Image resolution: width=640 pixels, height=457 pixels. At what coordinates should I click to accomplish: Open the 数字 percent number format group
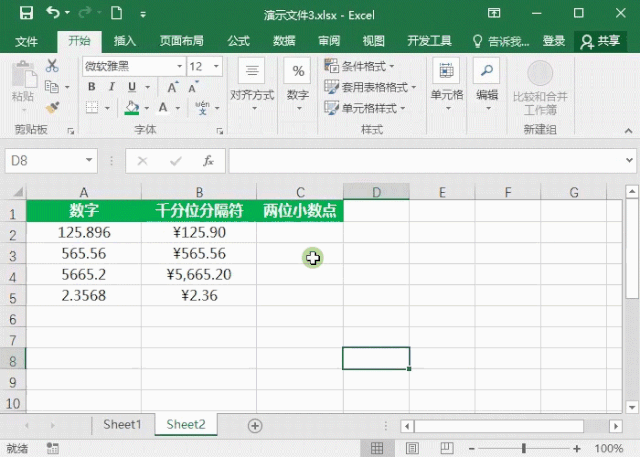298,86
